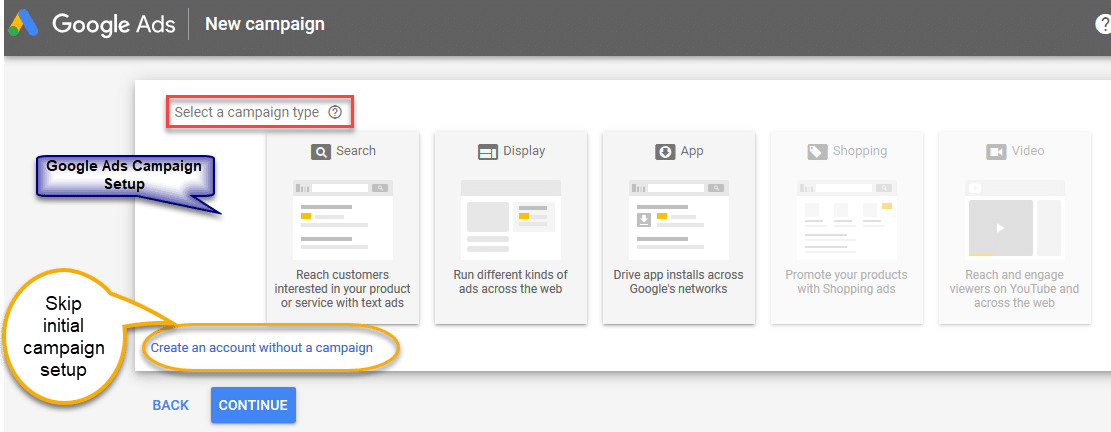Open the help question mark icon in header

(x=1104, y=24)
